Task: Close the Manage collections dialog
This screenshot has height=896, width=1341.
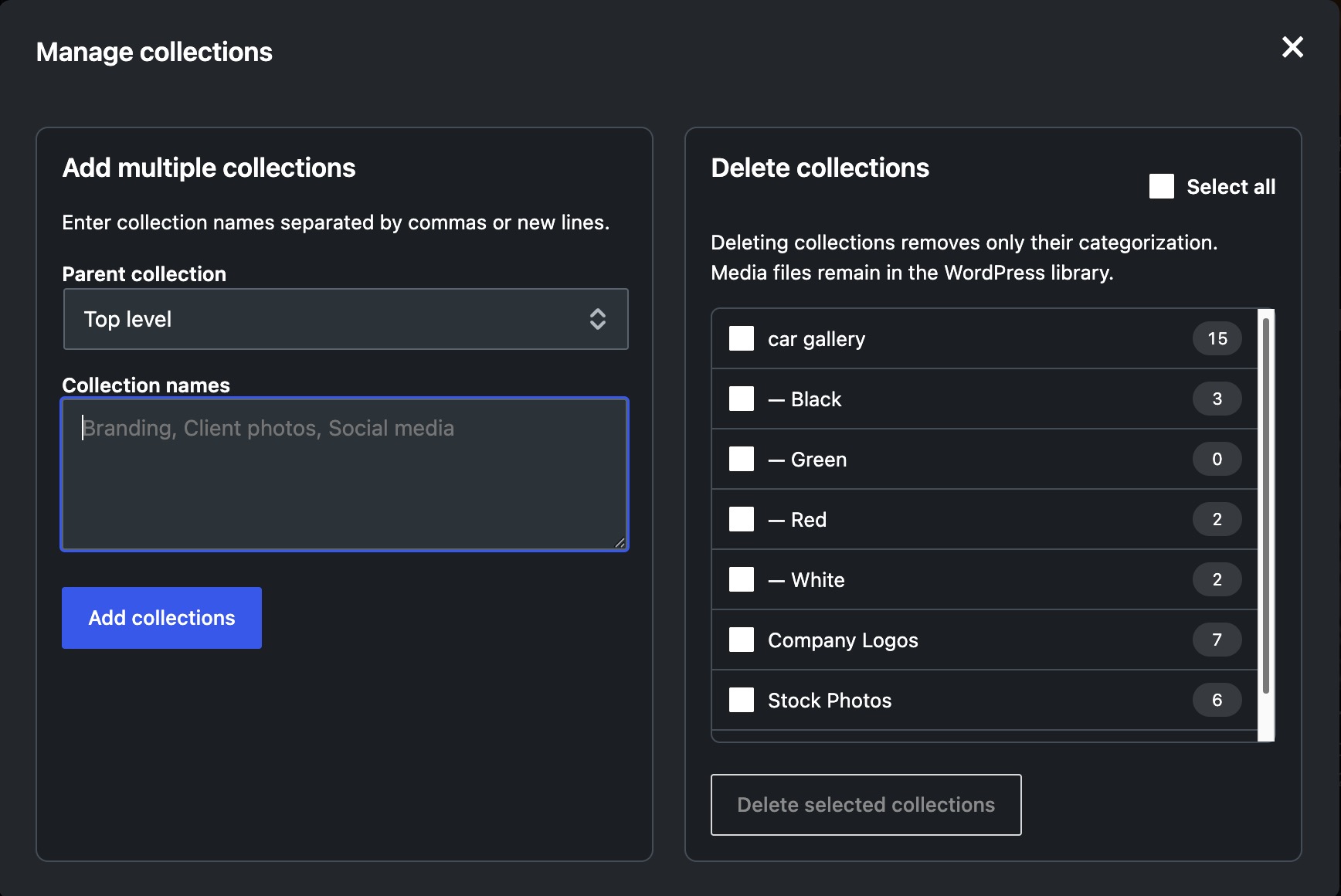Action: (1292, 47)
